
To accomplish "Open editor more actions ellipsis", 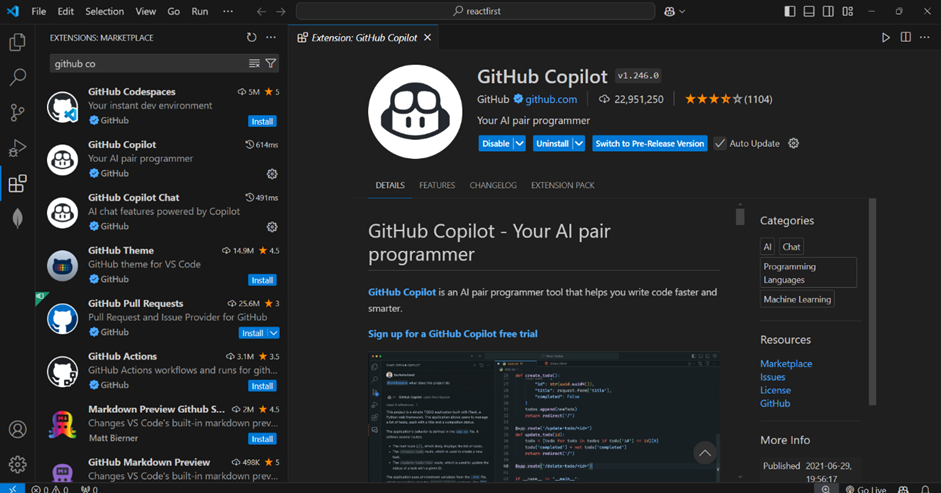I will (x=925, y=37).
